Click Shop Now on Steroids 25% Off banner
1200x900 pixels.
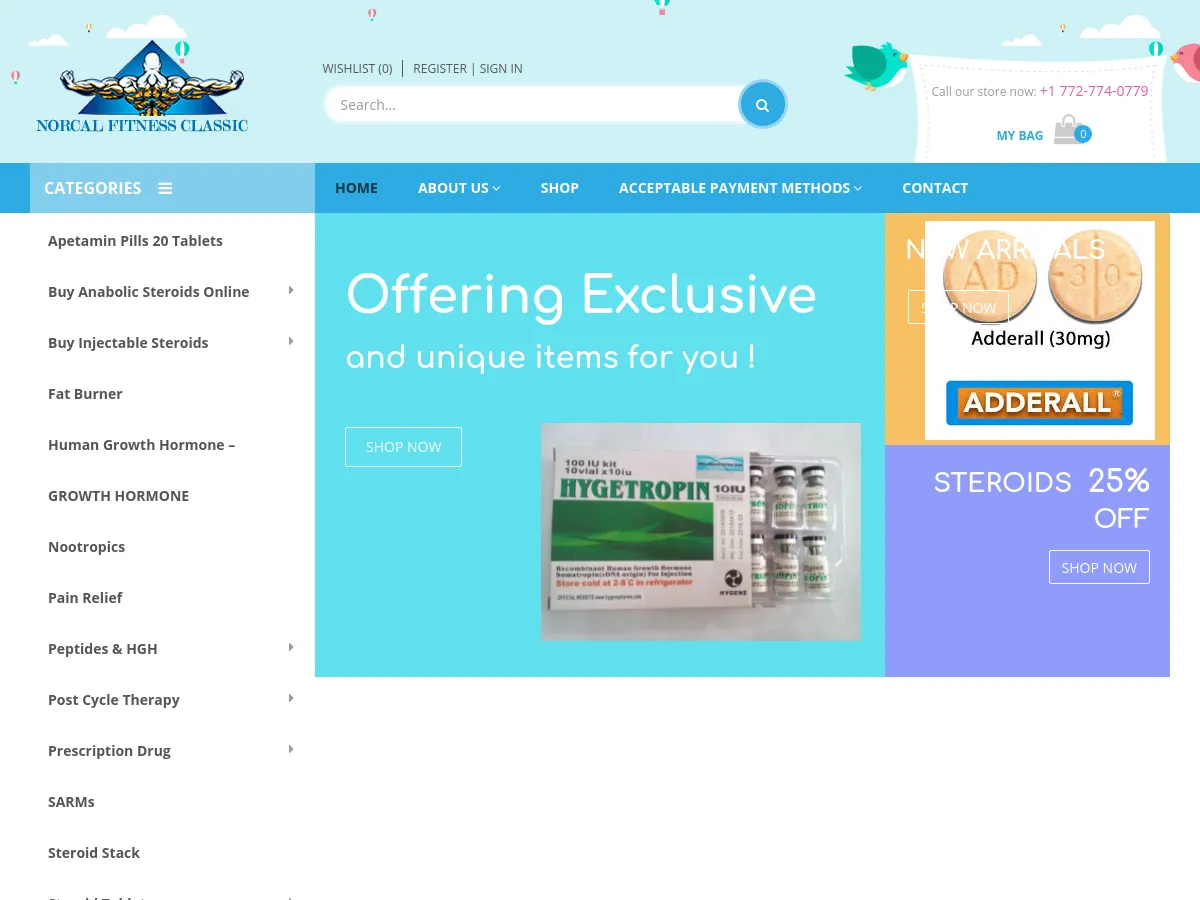coord(1099,567)
